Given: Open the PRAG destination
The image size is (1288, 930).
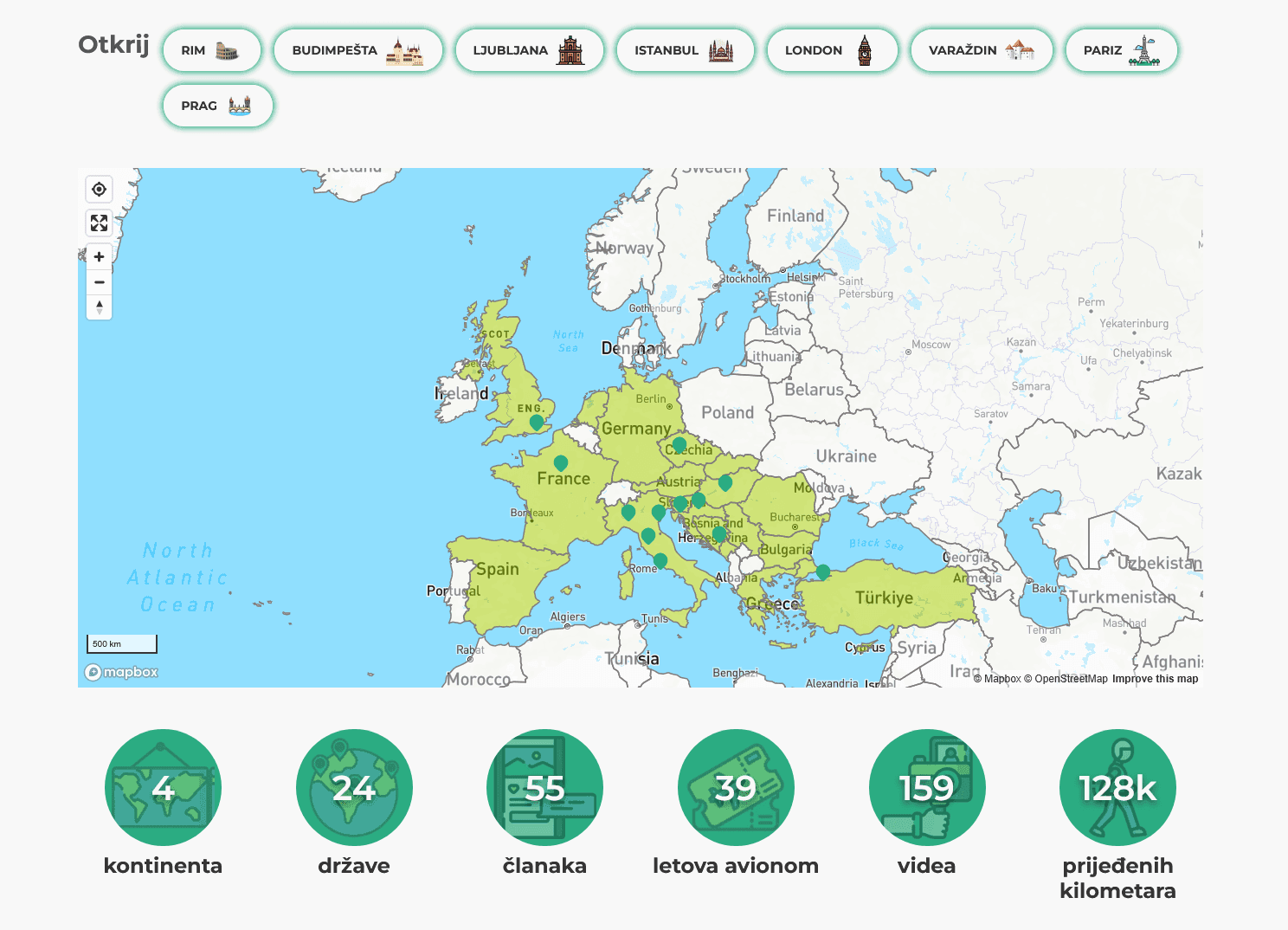Looking at the screenshot, I should coord(217,106).
